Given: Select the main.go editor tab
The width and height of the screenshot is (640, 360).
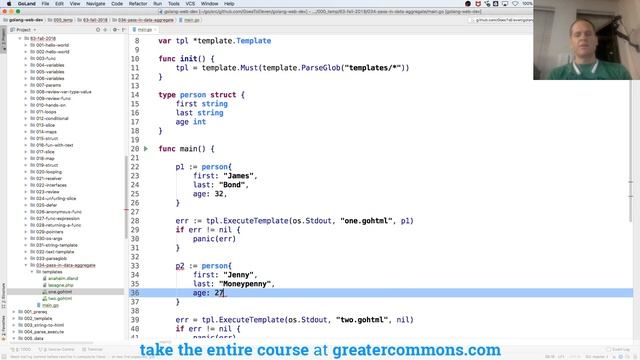Looking at the screenshot, I should point(144,30).
